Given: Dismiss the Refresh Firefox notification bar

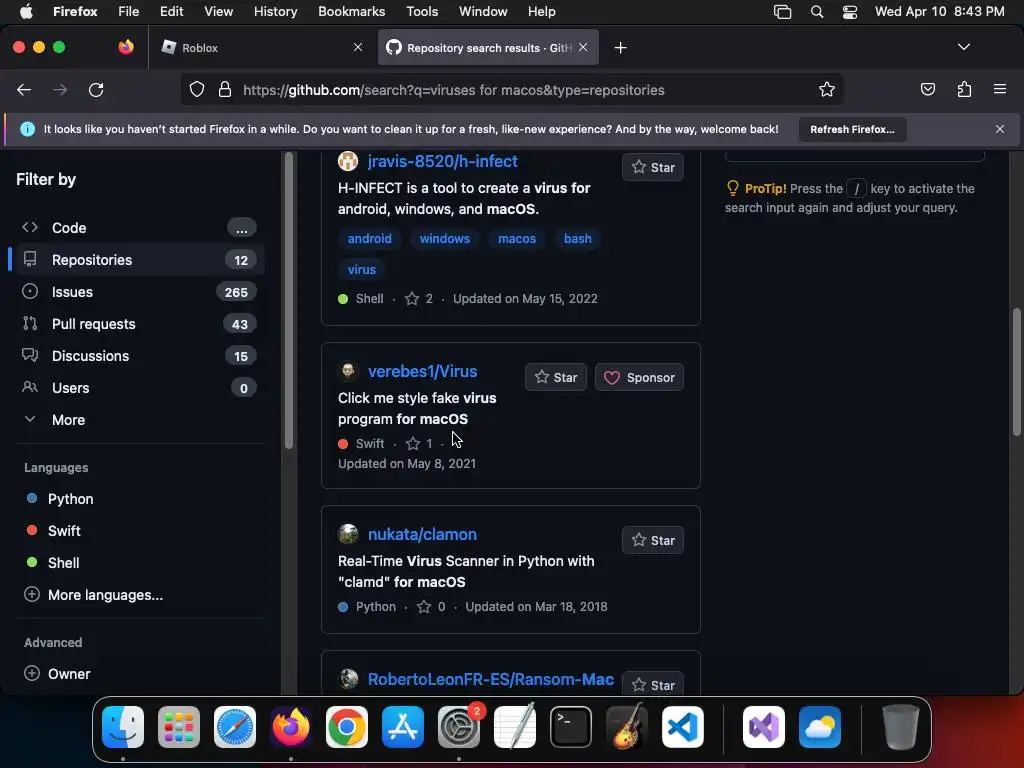Looking at the screenshot, I should tap(1000, 129).
